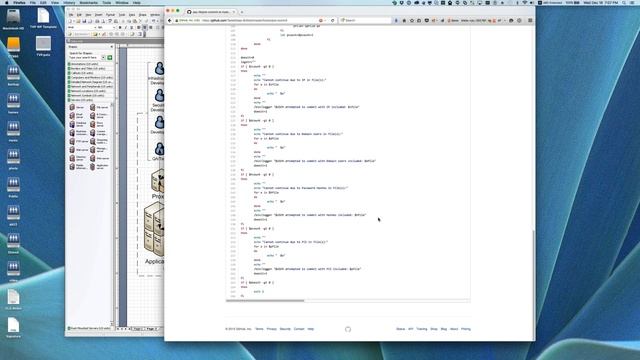This screenshot has width=640, height=360.
Task: Click the Blog footer link
Action: [444, 329]
